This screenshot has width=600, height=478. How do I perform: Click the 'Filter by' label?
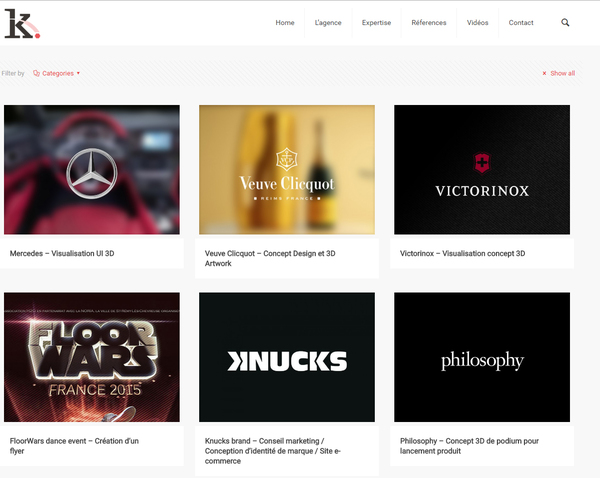click(13, 73)
